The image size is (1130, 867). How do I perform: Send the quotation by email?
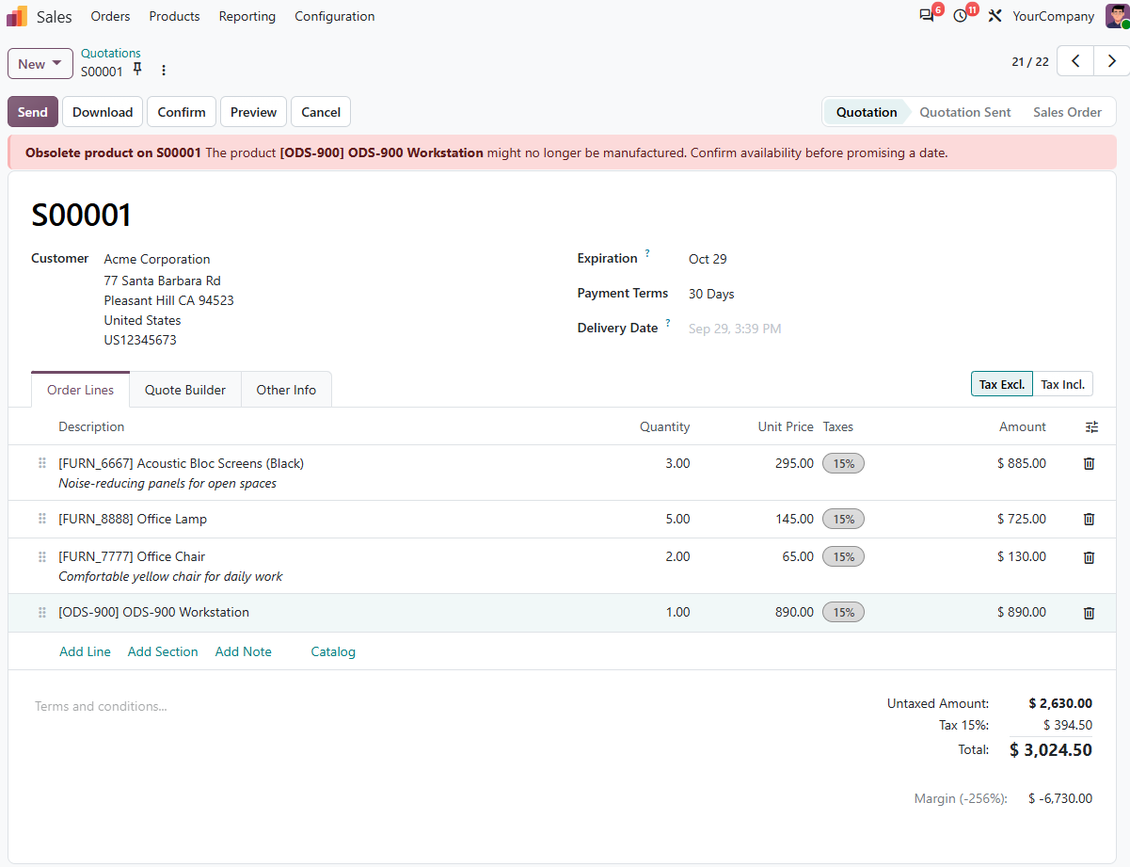pyautogui.click(x=32, y=112)
